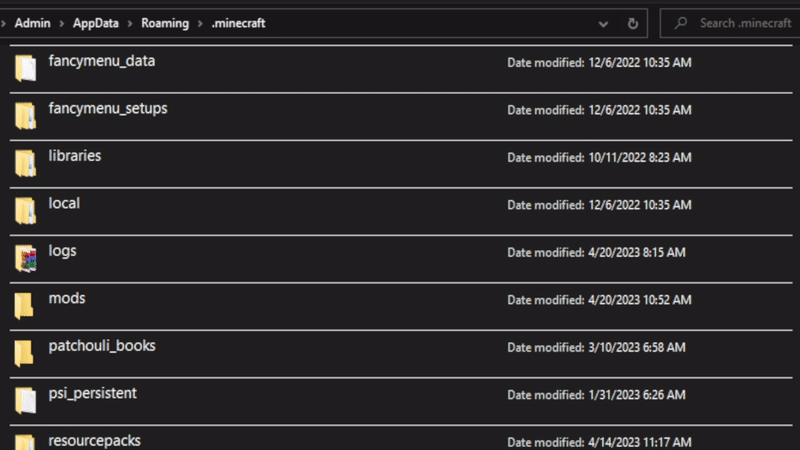Jump to the Admin breadcrumb folder

(x=33, y=23)
